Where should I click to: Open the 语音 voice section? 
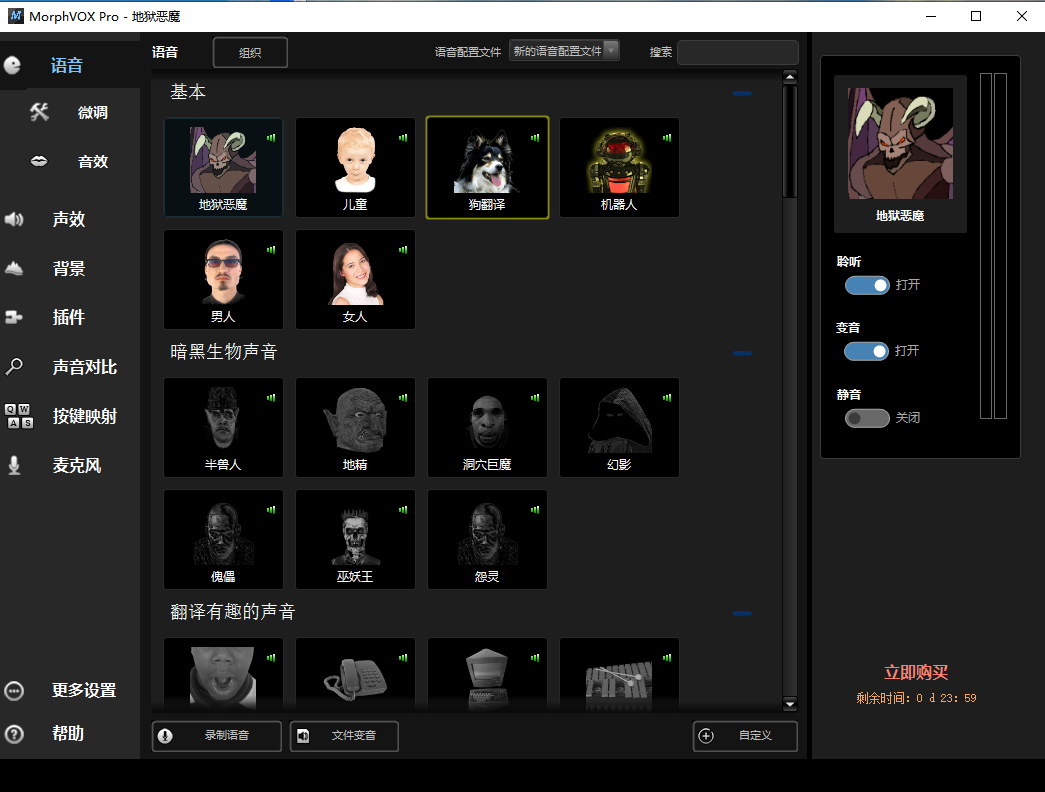tap(67, 65)
